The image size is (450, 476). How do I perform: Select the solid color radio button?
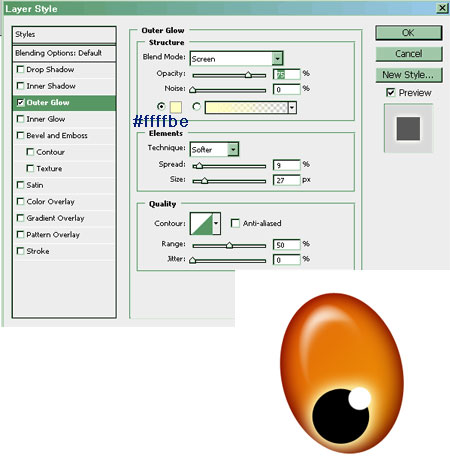coord(161,107)
